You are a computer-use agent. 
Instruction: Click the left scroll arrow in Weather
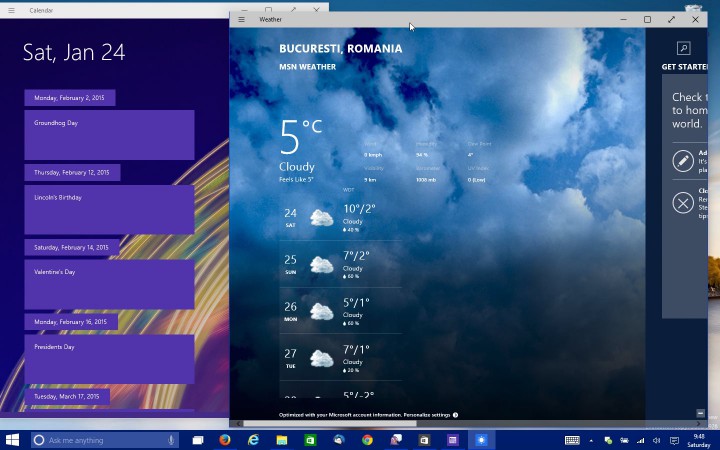237,423
